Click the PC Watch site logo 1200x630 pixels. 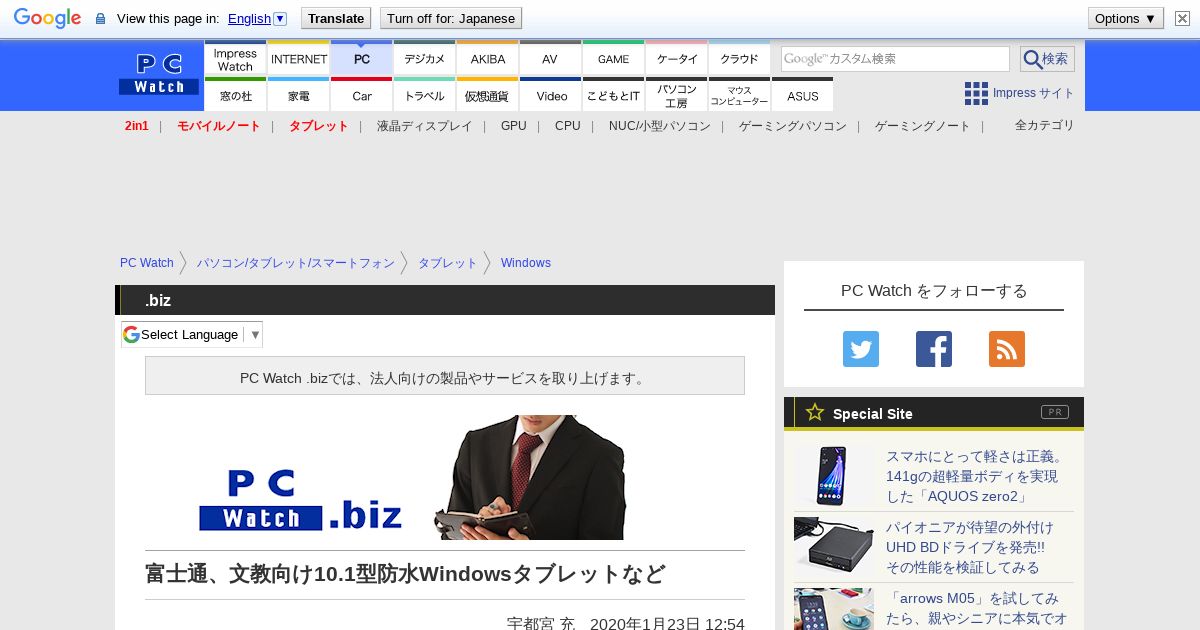pos(159,74)
